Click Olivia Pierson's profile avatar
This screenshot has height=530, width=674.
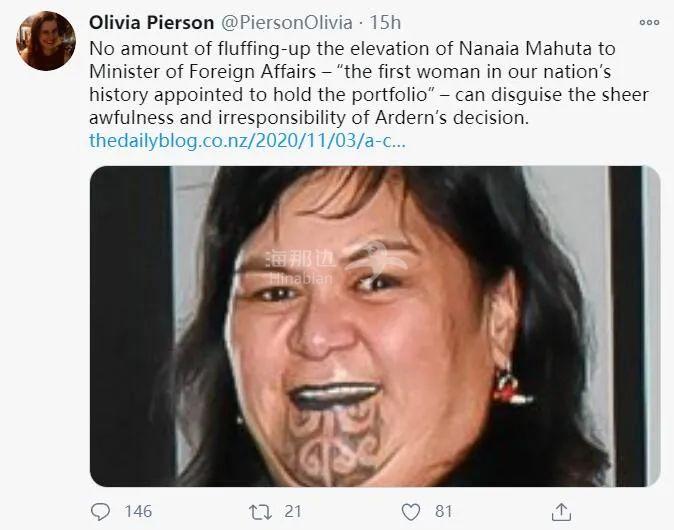[42, 42]
